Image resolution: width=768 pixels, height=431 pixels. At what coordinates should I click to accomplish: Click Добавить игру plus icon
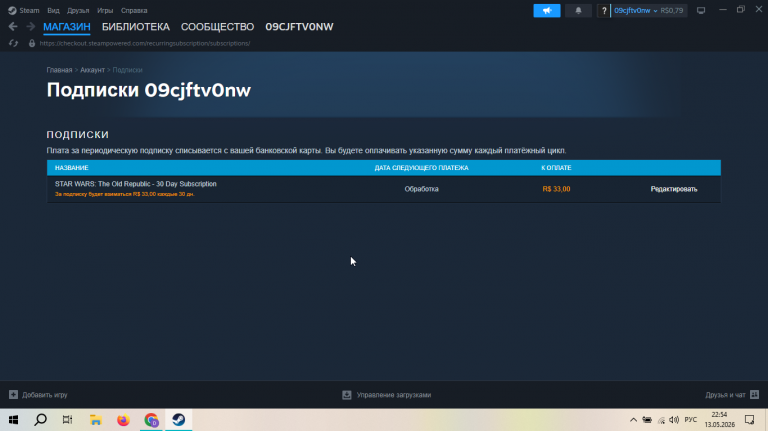pos(13,394)
